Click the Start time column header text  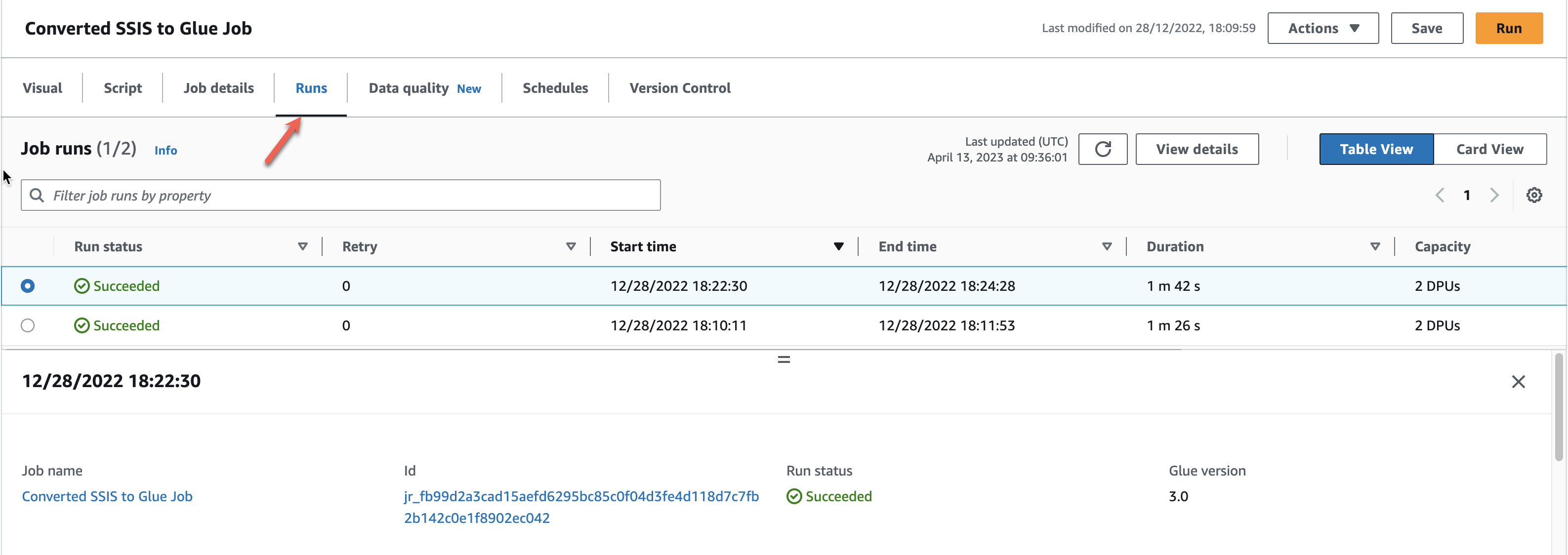coord(643,246)
